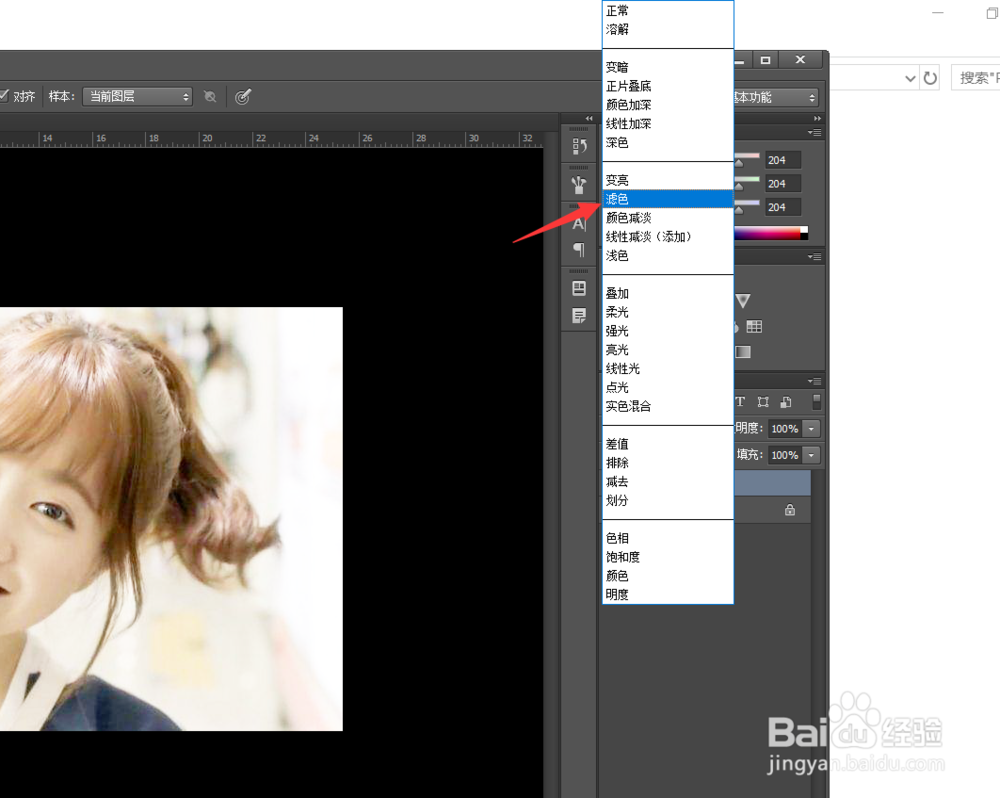Screen dimensions: 1000x798
Task: Toggle the layer filter switch
Action: [x=816, y=401]
